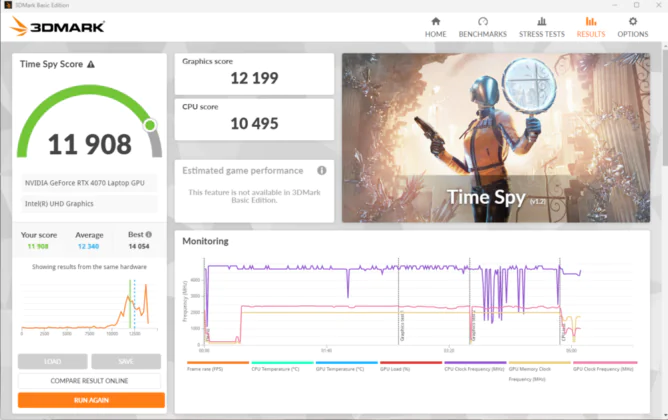Go to the HOME tab
Screen dimensions: 668x420
(435, 27)
